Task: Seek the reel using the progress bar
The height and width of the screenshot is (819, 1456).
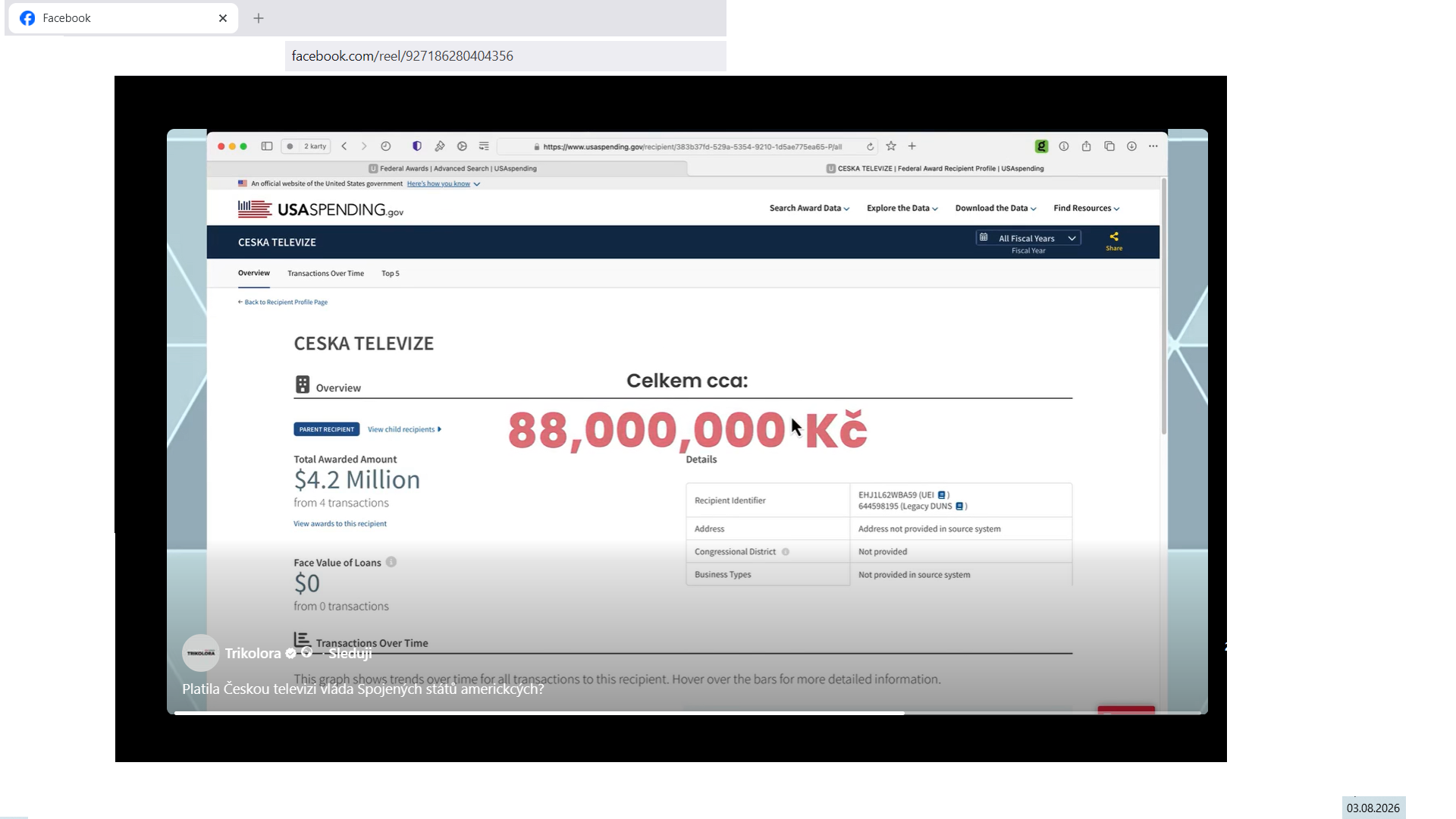Action: (687, 713)
